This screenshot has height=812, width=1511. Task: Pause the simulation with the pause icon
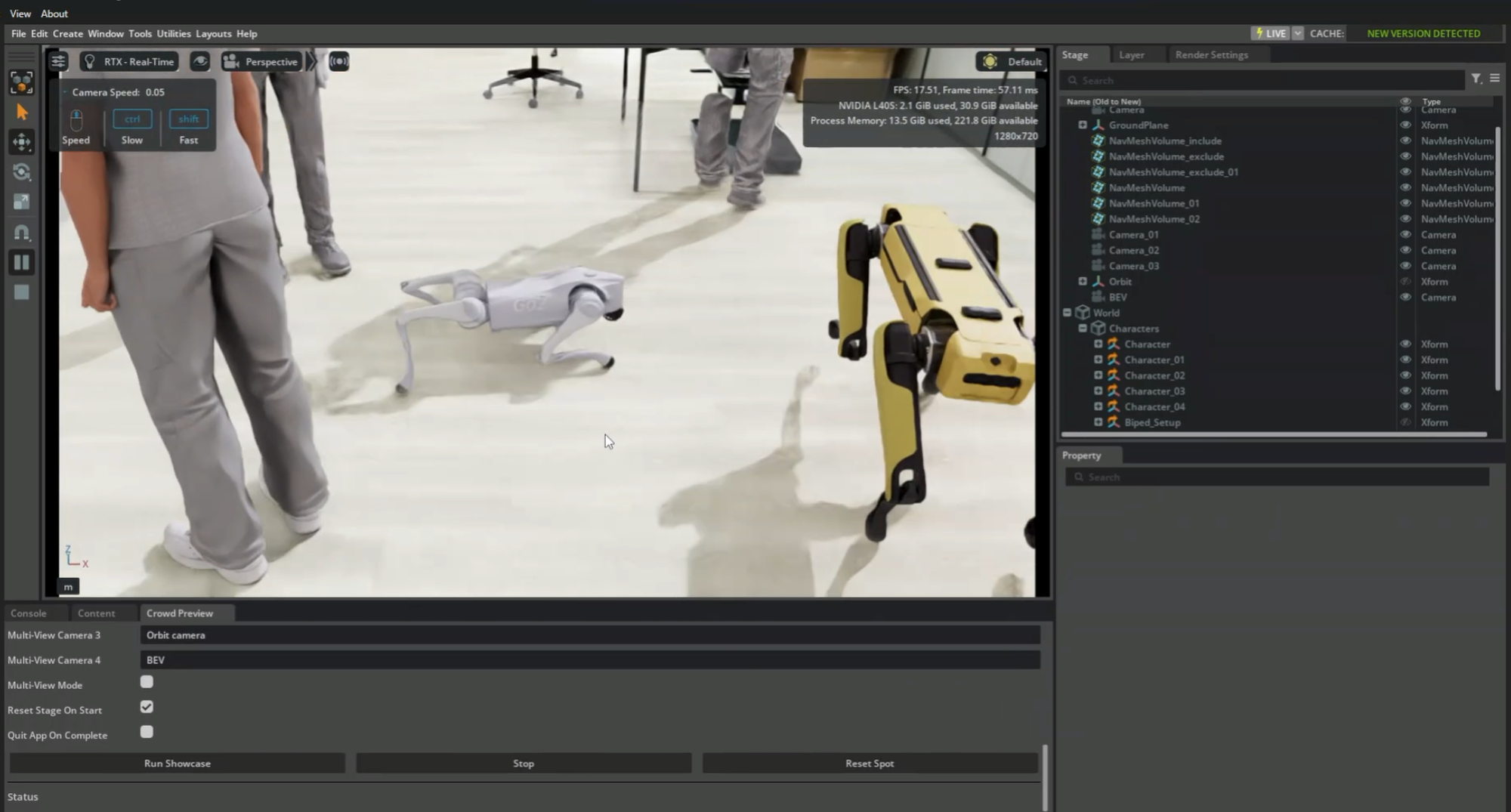pos(21,262)
